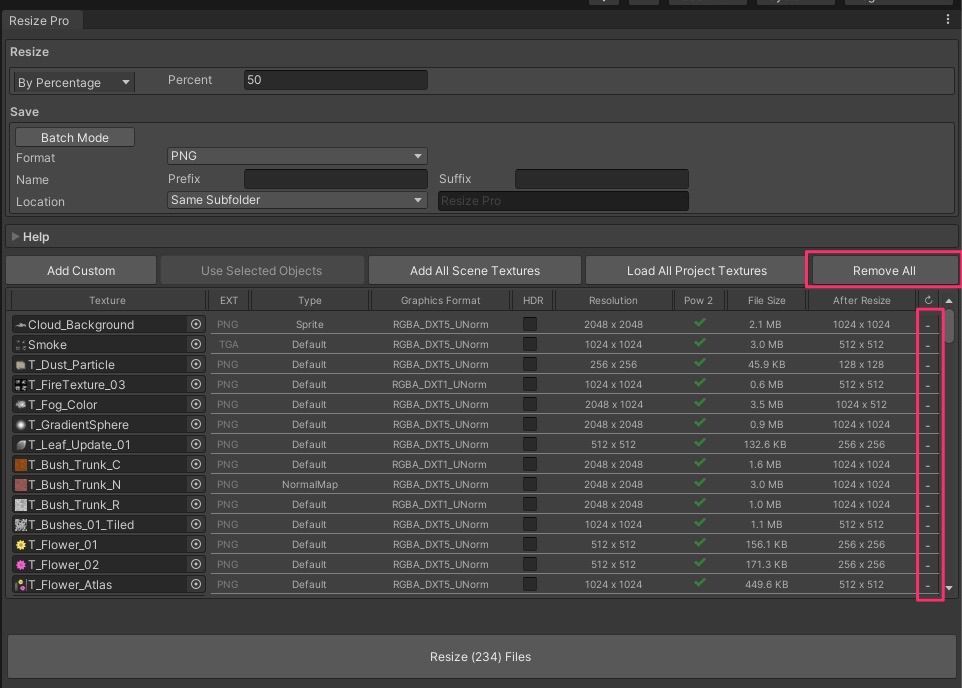Remove T_Fog_Color row with minus button

(x=928, y=405)
